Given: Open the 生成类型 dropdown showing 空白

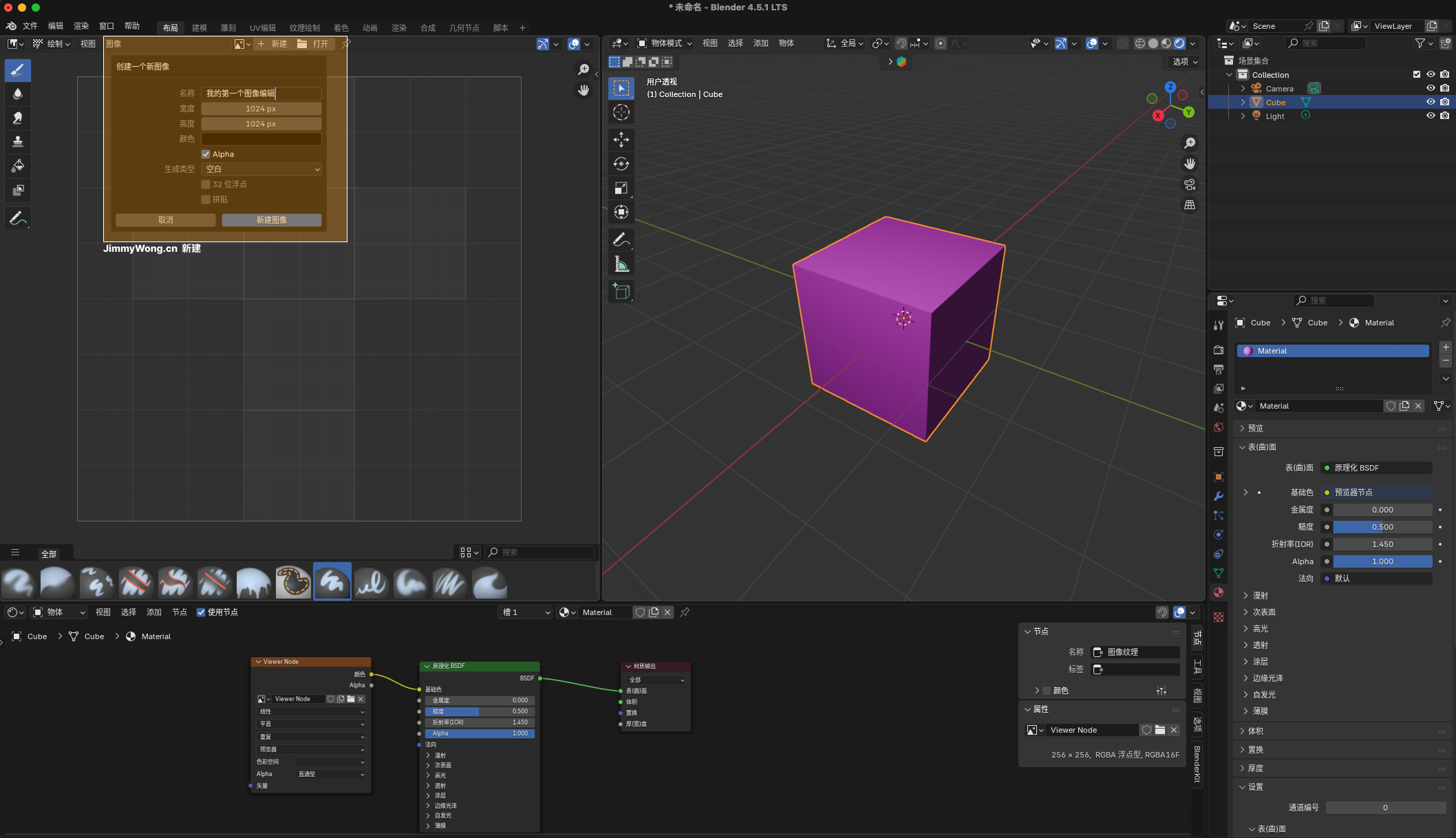Looking at the screenshot, I should click(261, 169).
